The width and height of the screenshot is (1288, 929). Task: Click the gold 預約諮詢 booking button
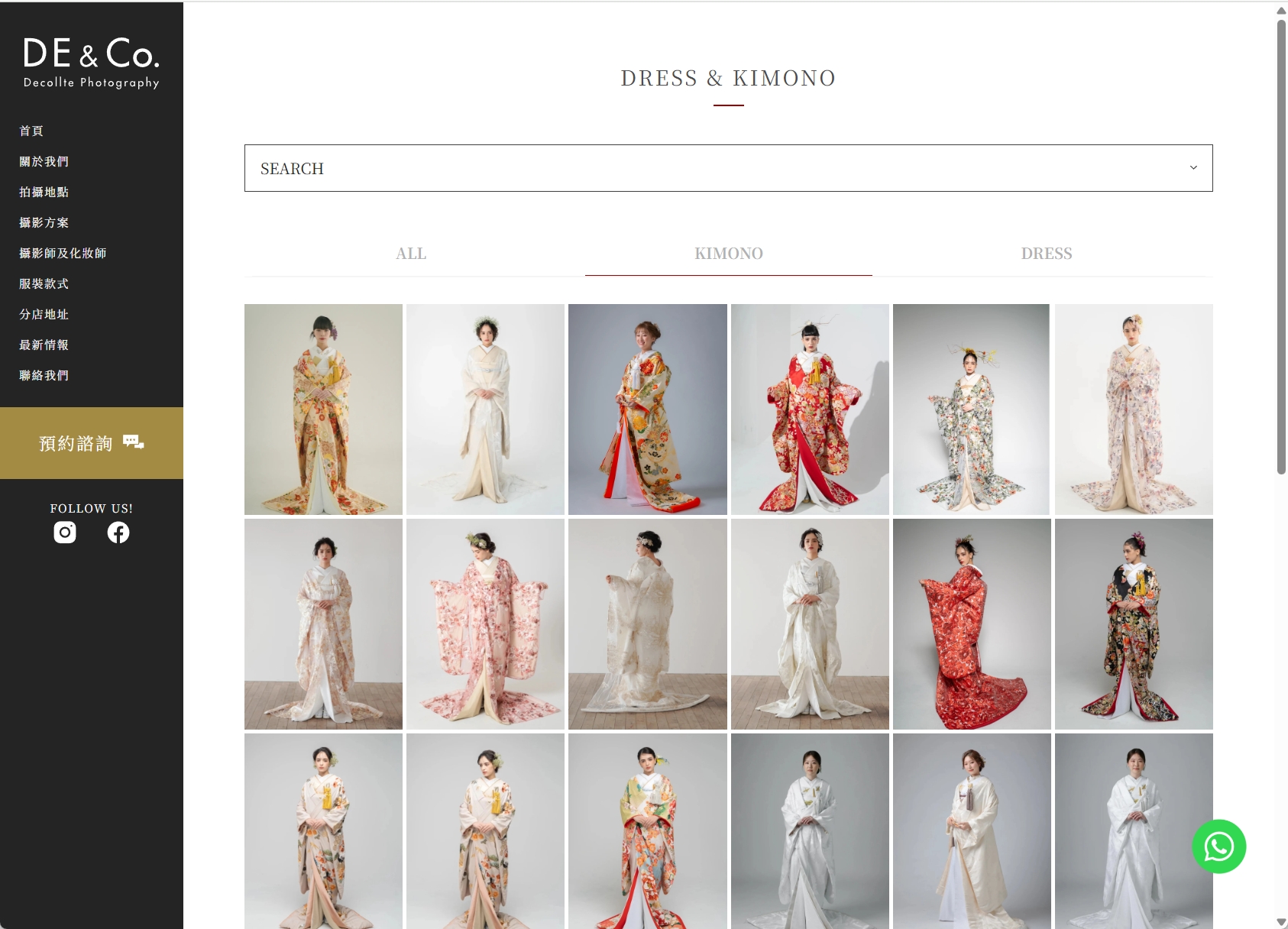pos(92,443)
